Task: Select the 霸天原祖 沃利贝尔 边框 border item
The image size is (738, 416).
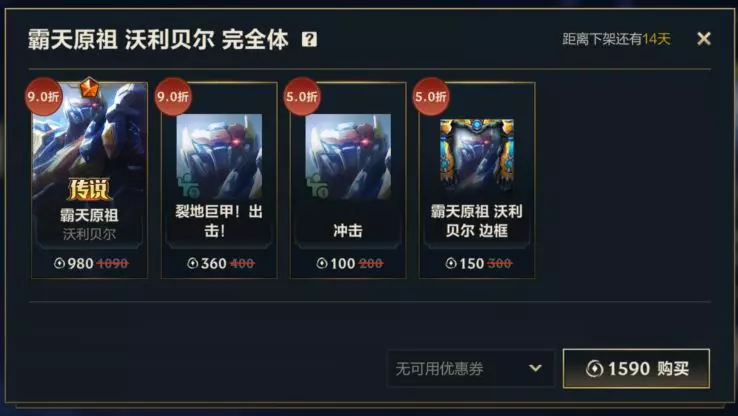Action: [x=477, y=180]
